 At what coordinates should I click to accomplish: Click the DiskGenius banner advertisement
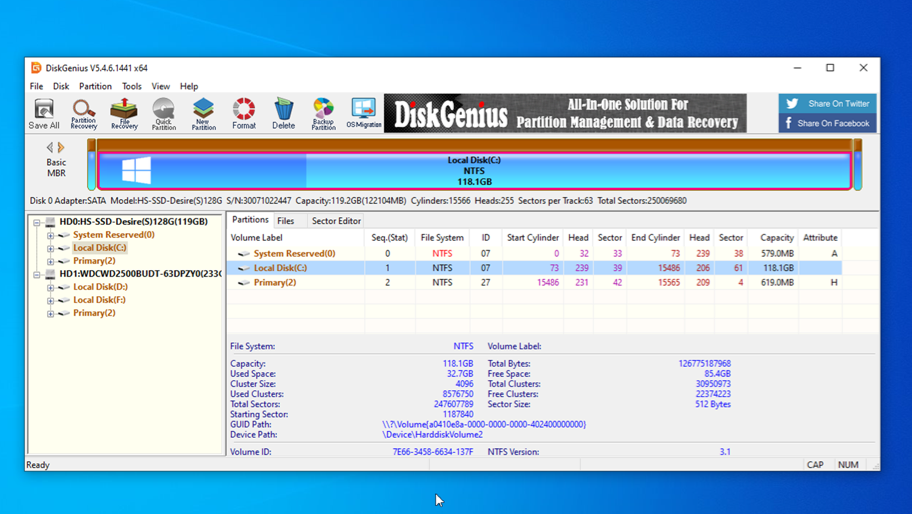565,113
